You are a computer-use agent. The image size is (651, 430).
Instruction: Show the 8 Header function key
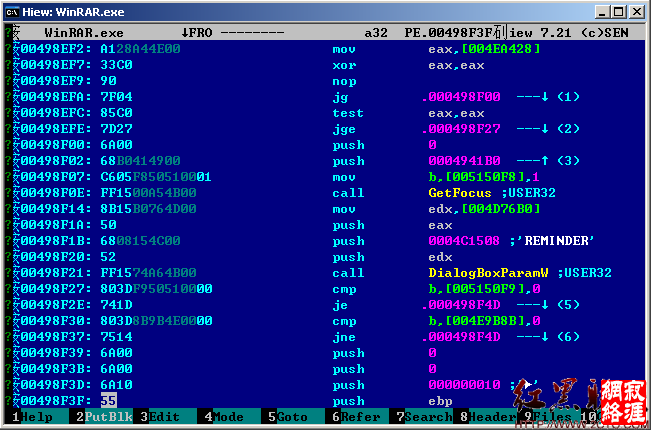pyautogui.click(x=488, y=417)
